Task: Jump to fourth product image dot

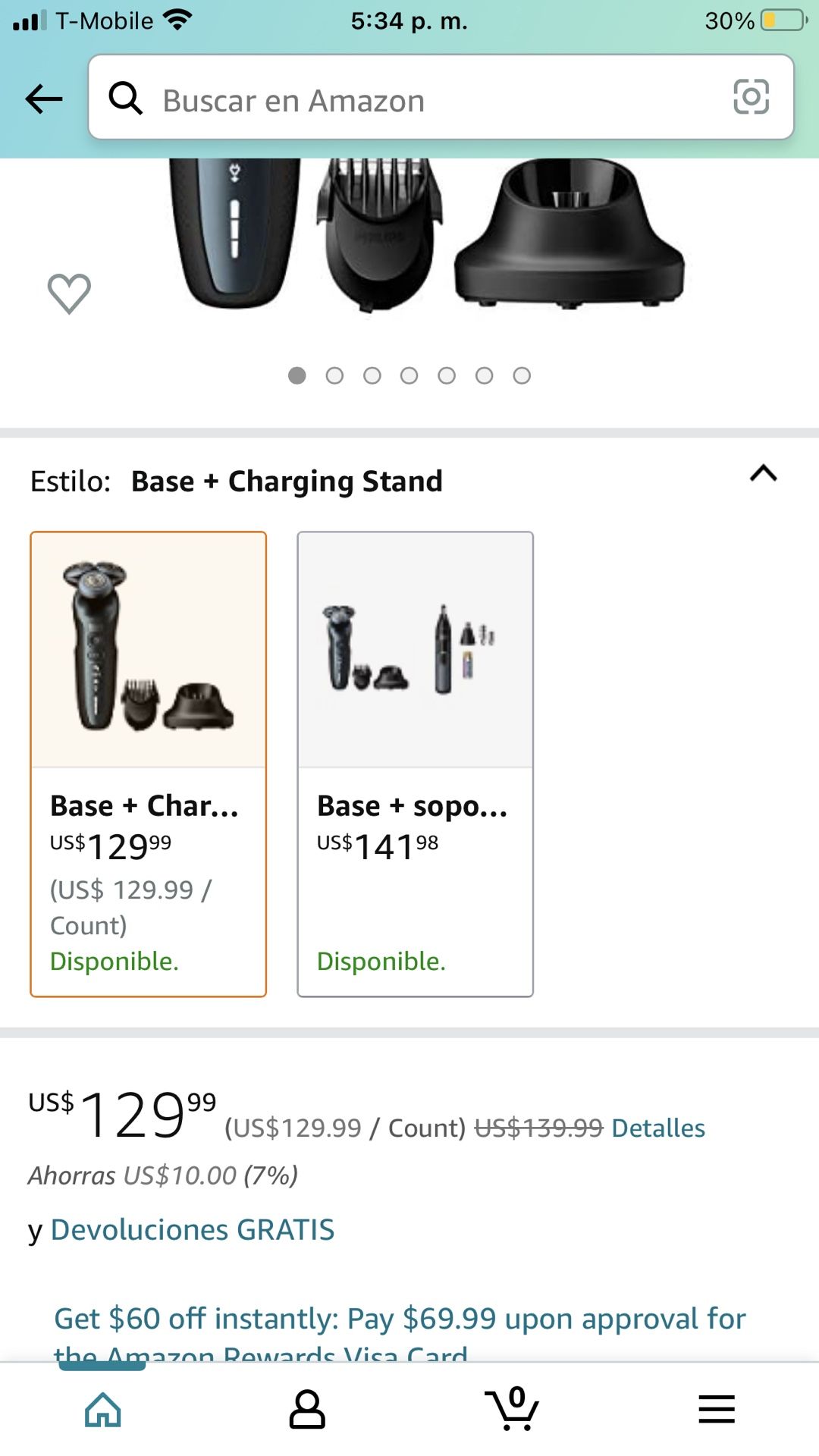Action: (x=409, y=375)
